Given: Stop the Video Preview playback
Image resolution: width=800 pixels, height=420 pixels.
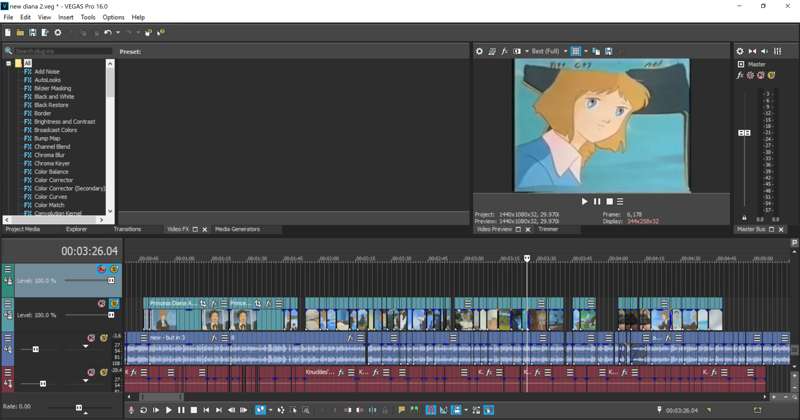Looking at the screenshot, I should [609, 202].
